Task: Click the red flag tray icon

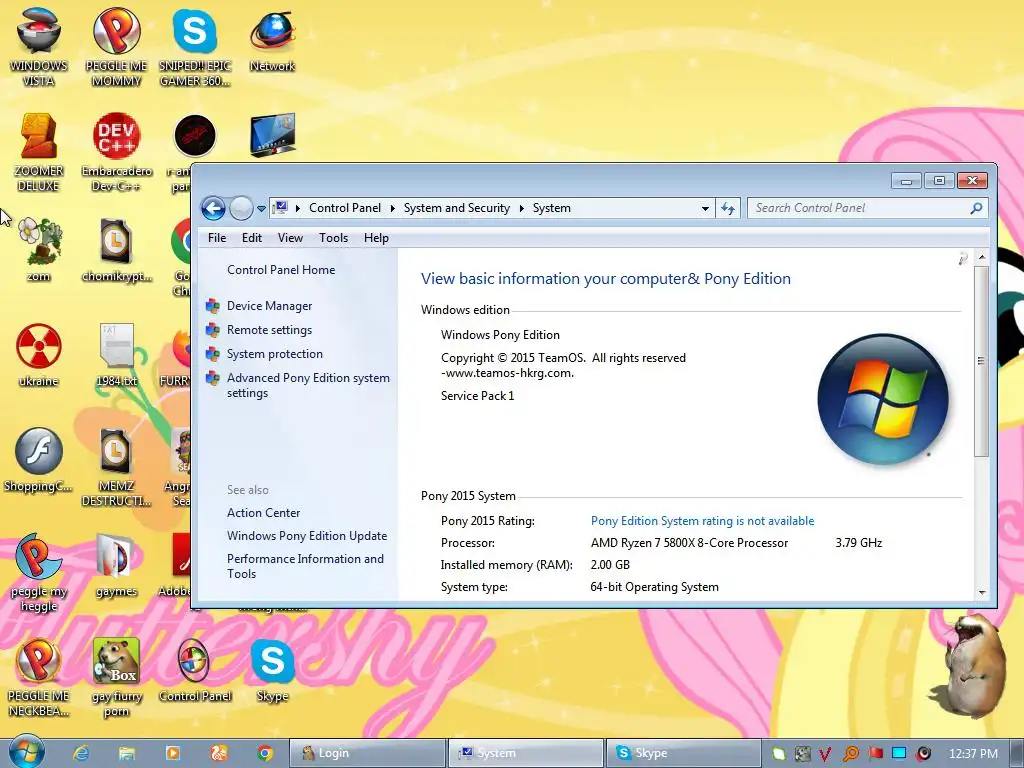Action: 876,754
